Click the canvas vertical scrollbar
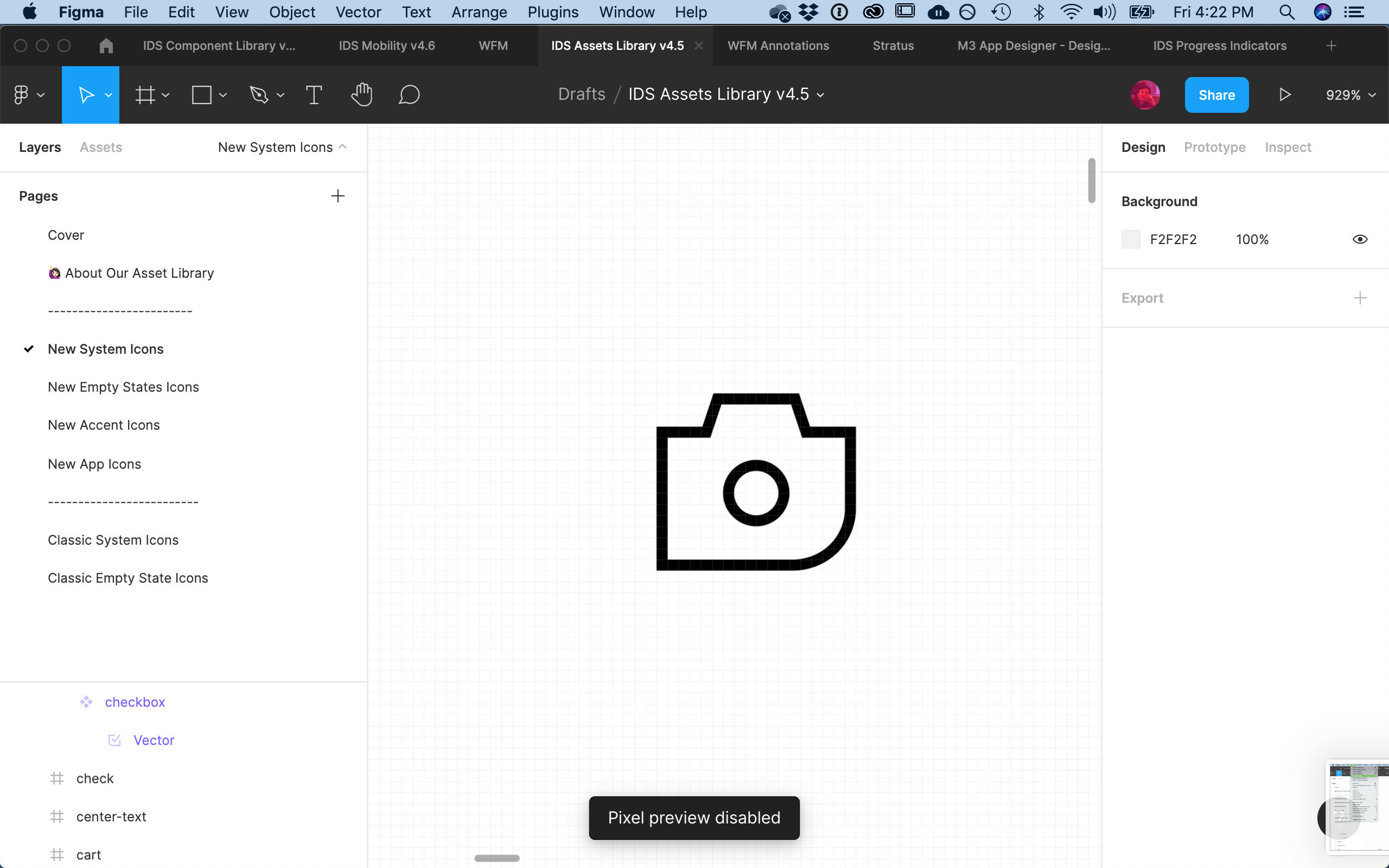Viewport: 1389px width, 868px height. coord(1092,180)
